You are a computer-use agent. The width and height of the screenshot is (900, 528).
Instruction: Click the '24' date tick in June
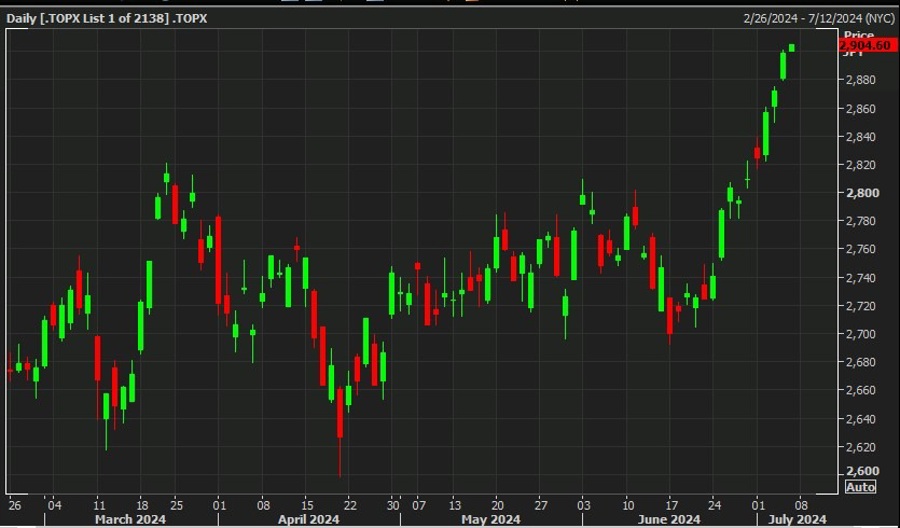(713, 506)
